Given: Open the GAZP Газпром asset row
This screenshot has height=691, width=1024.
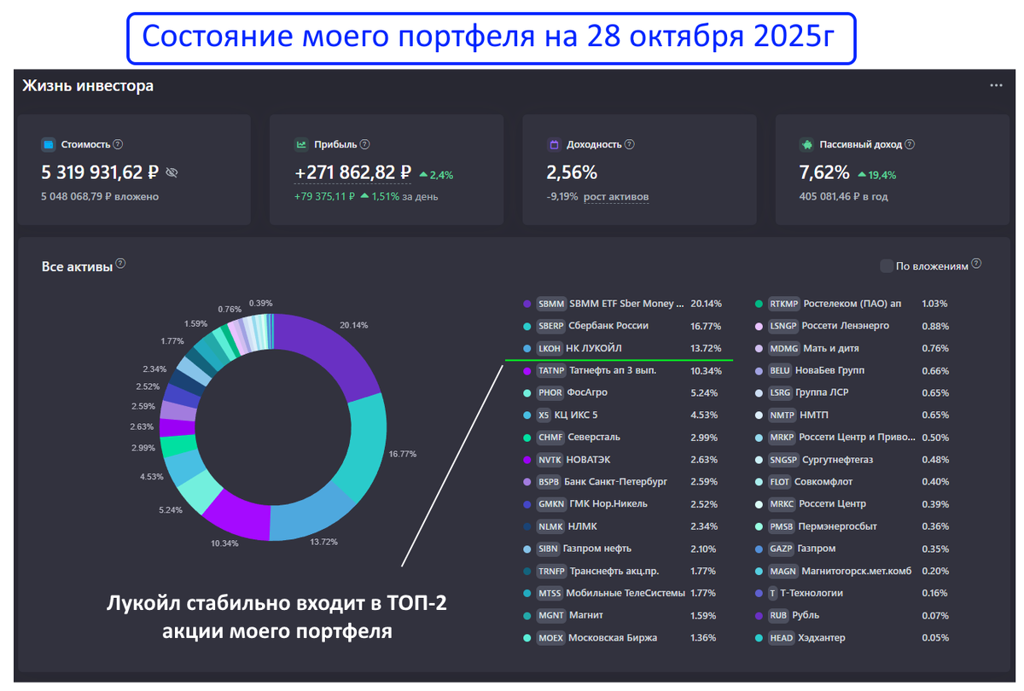Looking at the screenshot, I should [852, 549].
